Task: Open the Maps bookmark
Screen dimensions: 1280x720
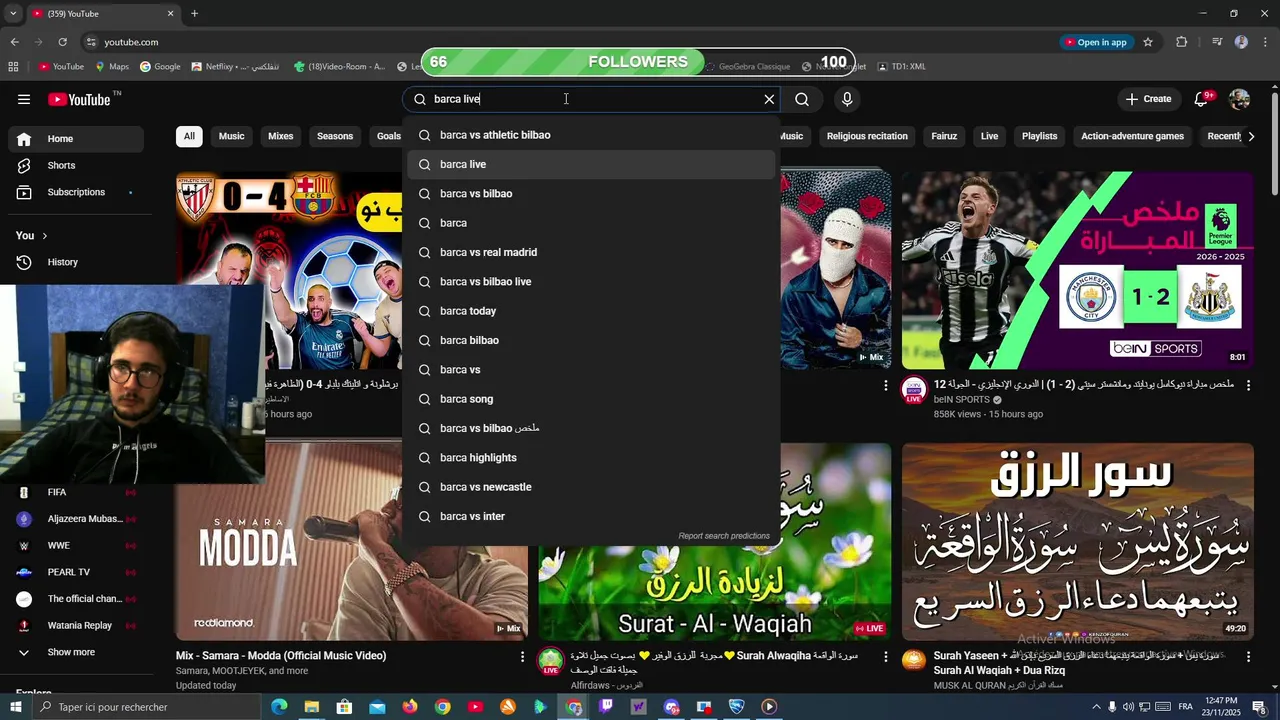Action: [x=112, y=67]
